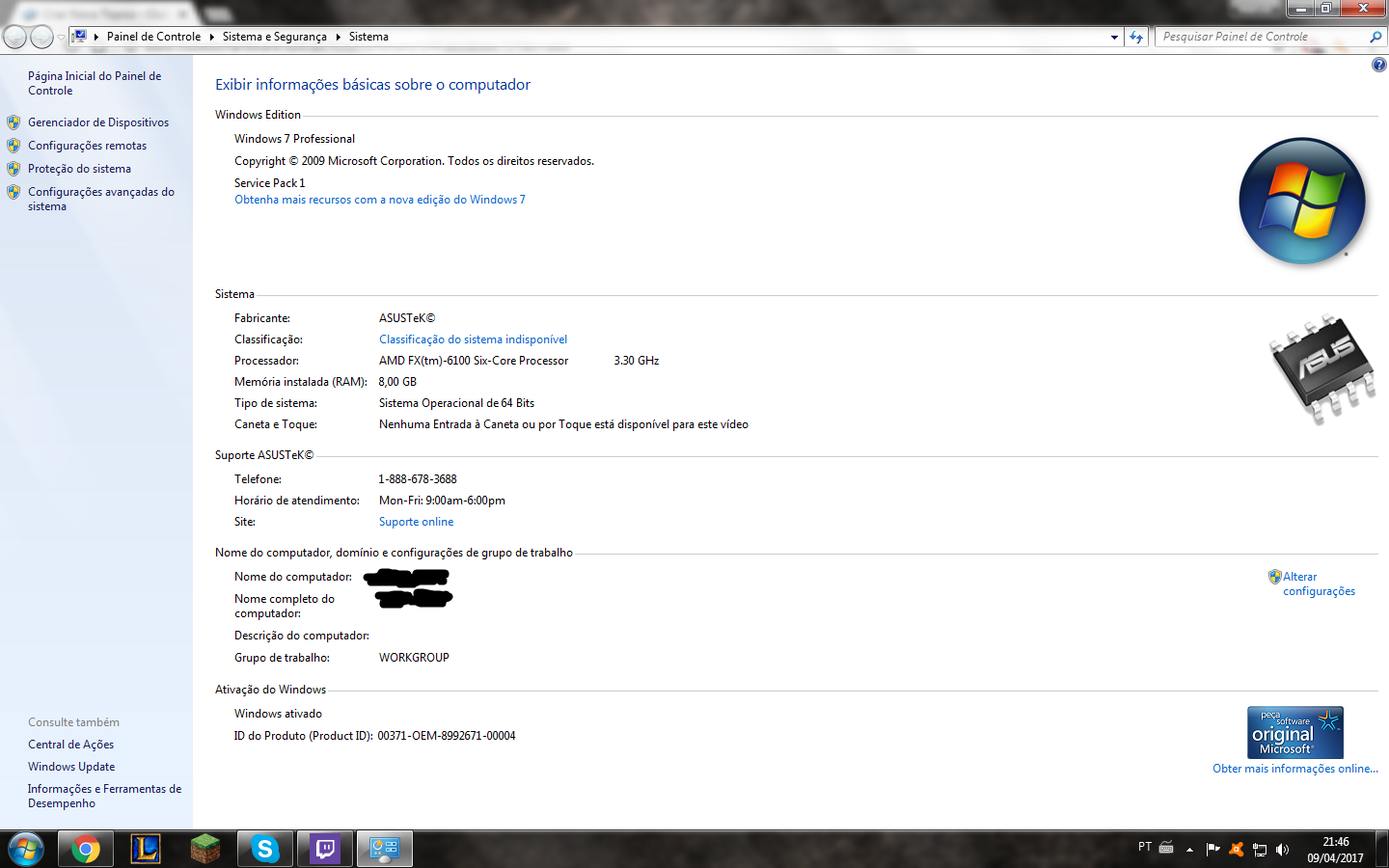Open Minecraft from the taskbar
This screenshot has height=868, width=1389.
(x=205, y=849)
